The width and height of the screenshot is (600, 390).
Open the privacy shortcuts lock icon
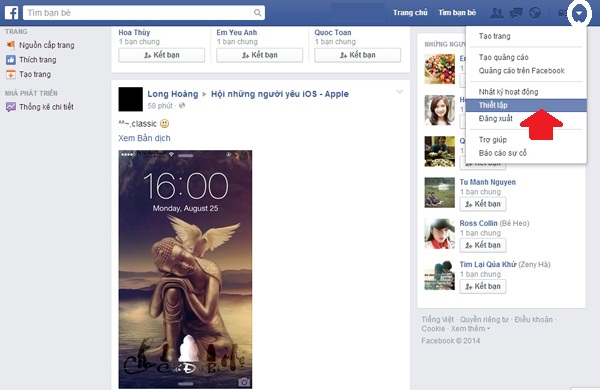tap(562, 13)
